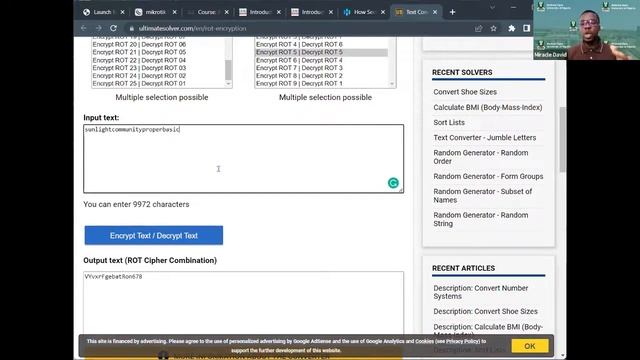Switch to the How Sec tab

click(363, 12)
